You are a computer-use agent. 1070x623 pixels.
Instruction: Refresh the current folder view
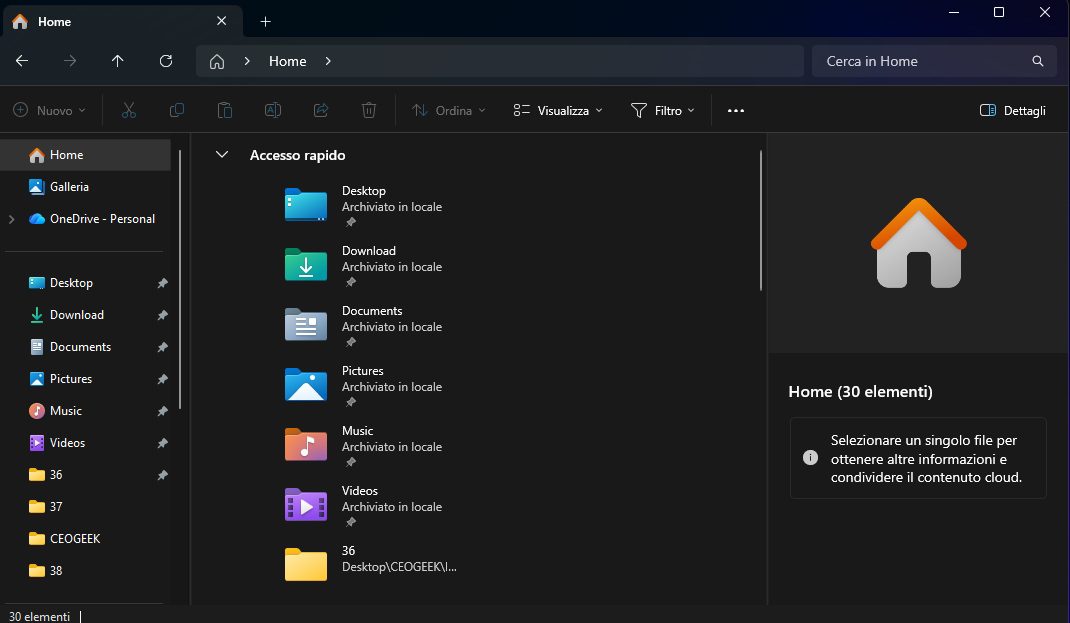[166, 61]
